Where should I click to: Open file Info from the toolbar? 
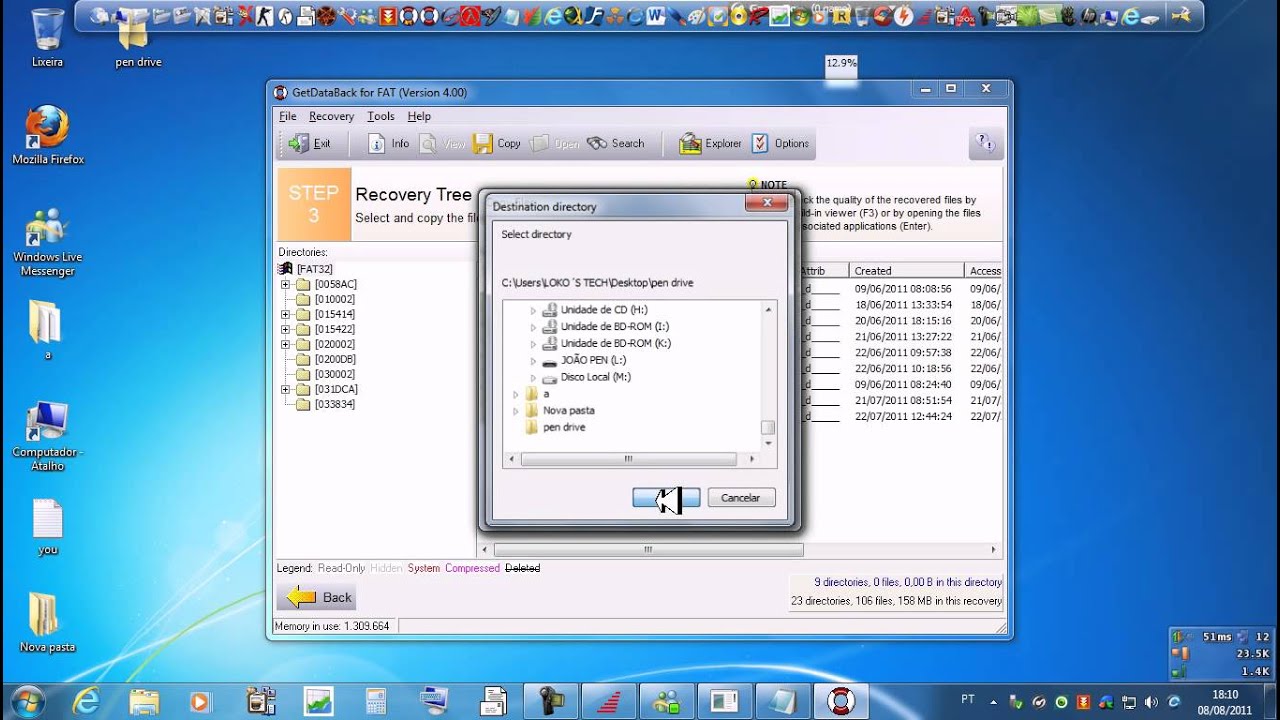pyautogui.click(x=389, y=144)
